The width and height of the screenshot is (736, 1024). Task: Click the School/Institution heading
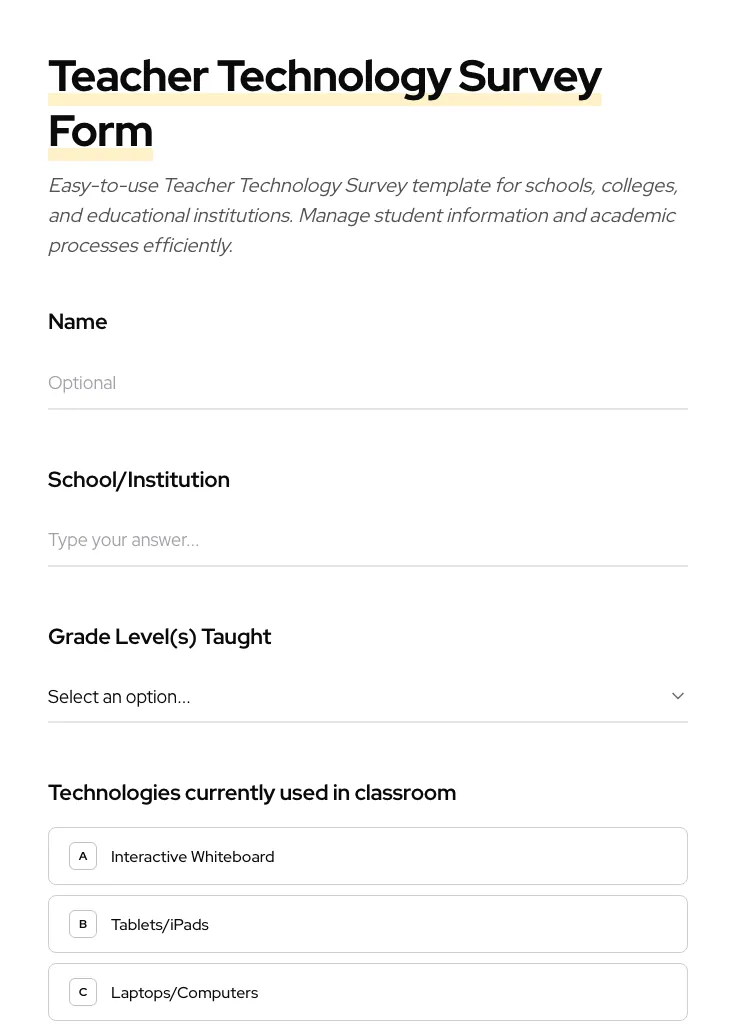(x=139, y=480)
